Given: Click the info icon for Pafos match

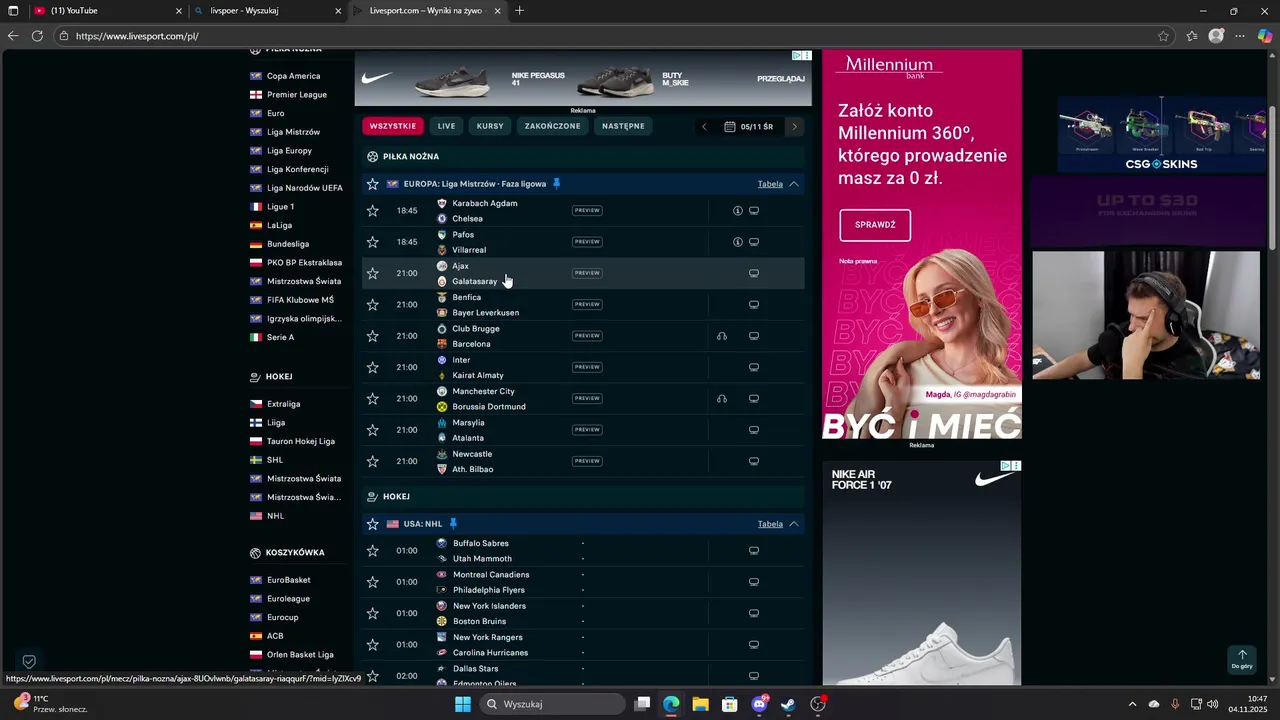Looking at the screenshot, I should pos(738,242).
